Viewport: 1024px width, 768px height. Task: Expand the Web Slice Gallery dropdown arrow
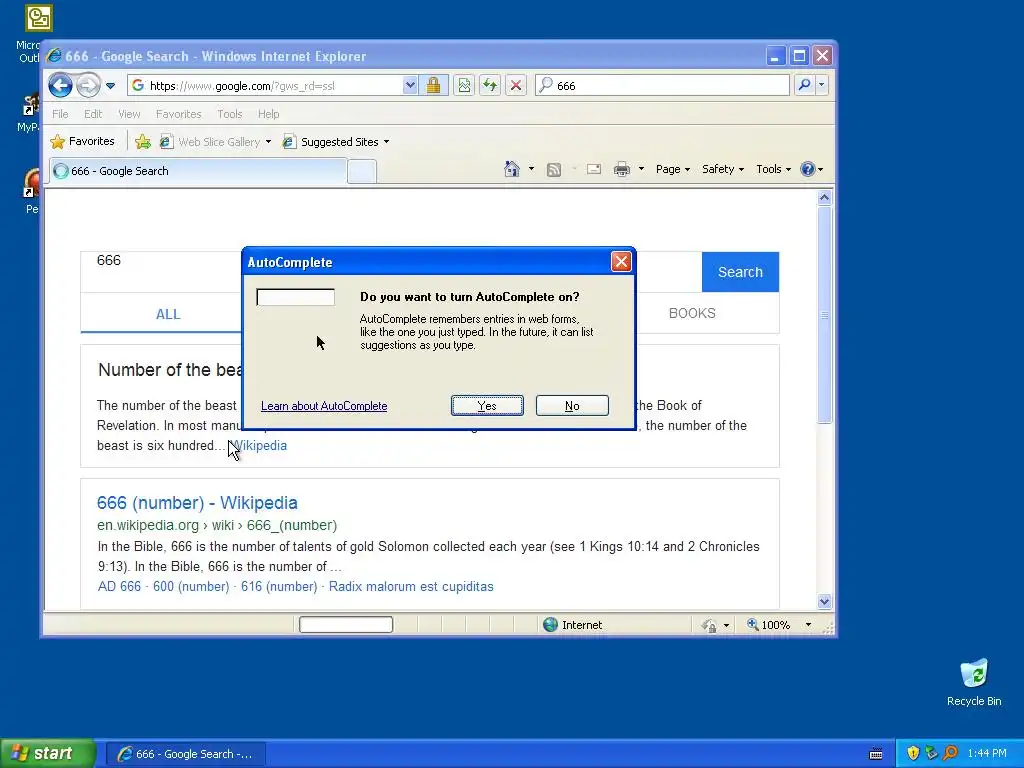[x=268, y=142]
